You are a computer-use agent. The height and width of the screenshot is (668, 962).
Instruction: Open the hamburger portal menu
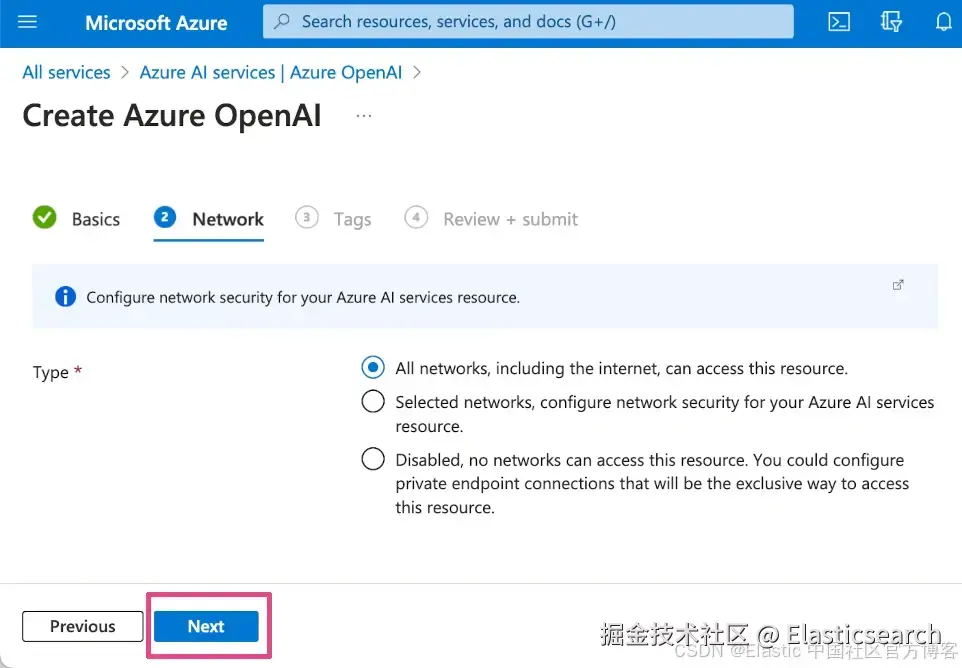pos(27,23)
